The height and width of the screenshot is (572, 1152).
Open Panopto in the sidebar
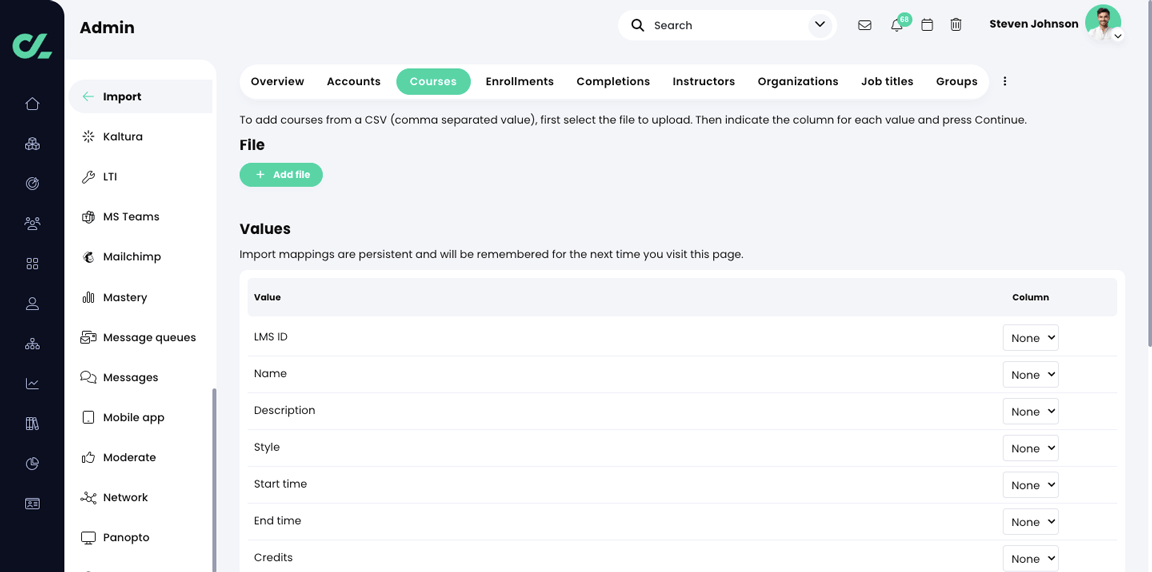(115, 537)
